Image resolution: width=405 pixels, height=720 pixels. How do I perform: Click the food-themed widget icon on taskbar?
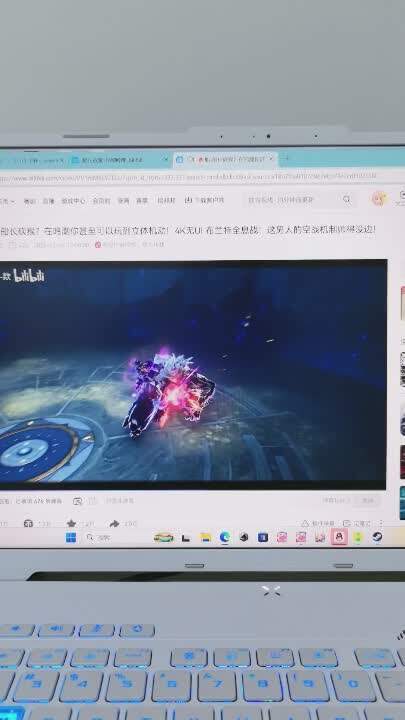pos(163,537)
